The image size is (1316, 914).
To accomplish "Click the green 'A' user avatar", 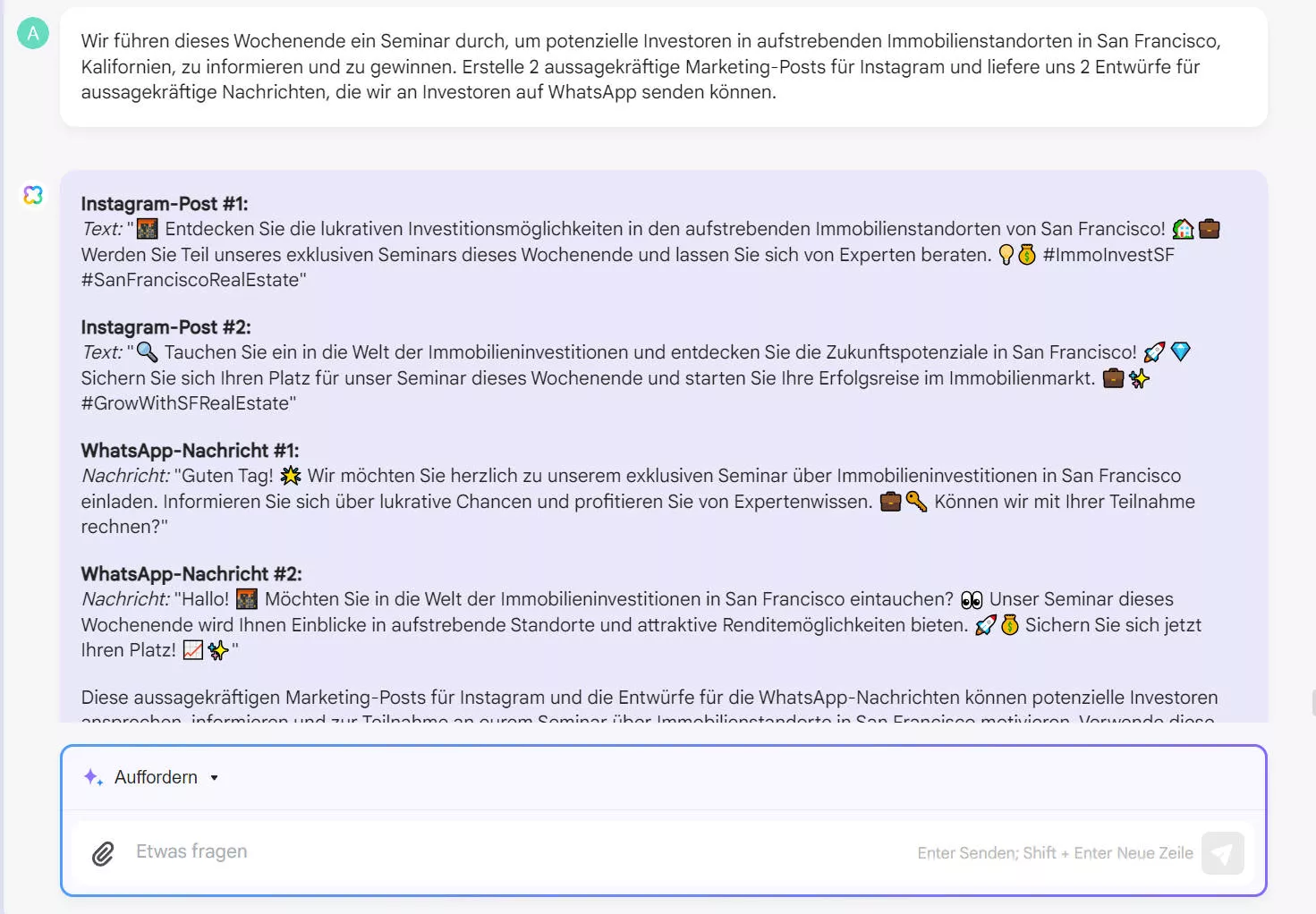I will [33, 33].
